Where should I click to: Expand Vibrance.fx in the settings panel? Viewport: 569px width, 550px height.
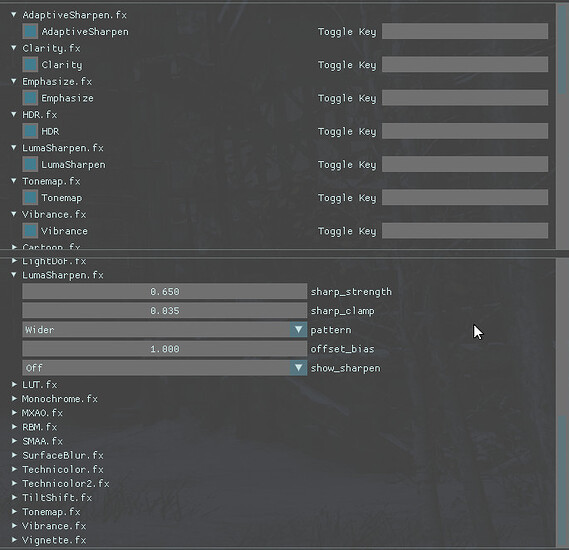click(14, 526)
